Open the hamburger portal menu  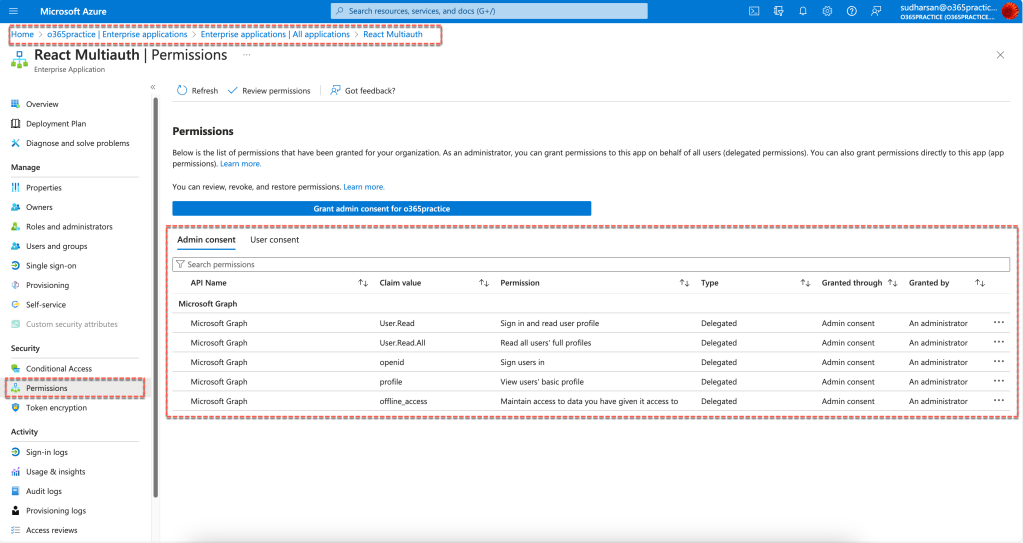coord(13,11)
